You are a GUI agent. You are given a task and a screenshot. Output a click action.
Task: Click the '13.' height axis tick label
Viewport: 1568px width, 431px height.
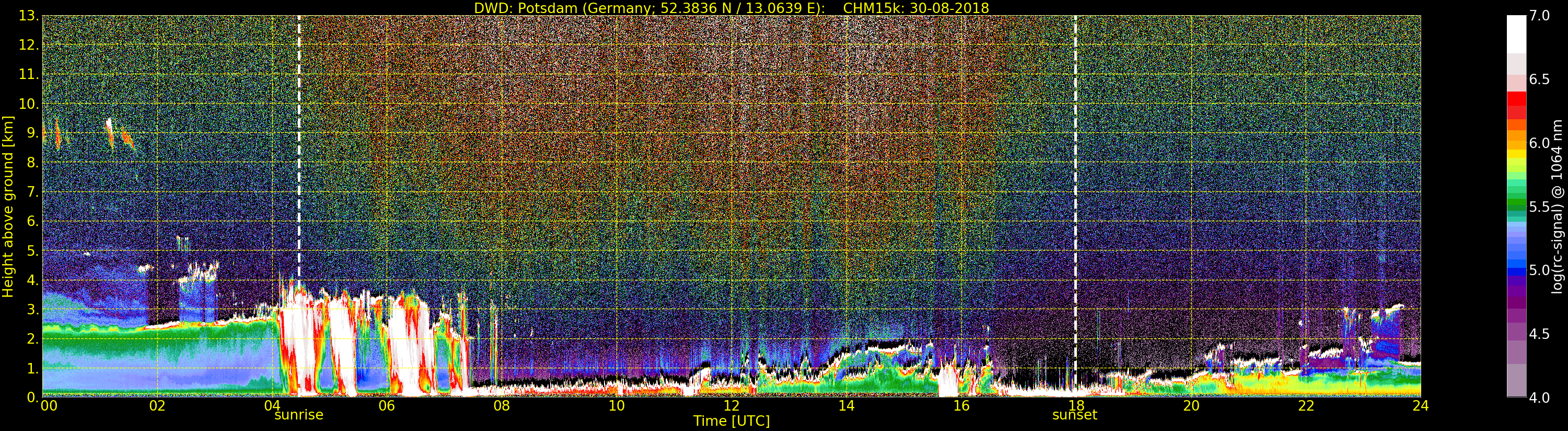pyautogui.click(x=29, y=16)
